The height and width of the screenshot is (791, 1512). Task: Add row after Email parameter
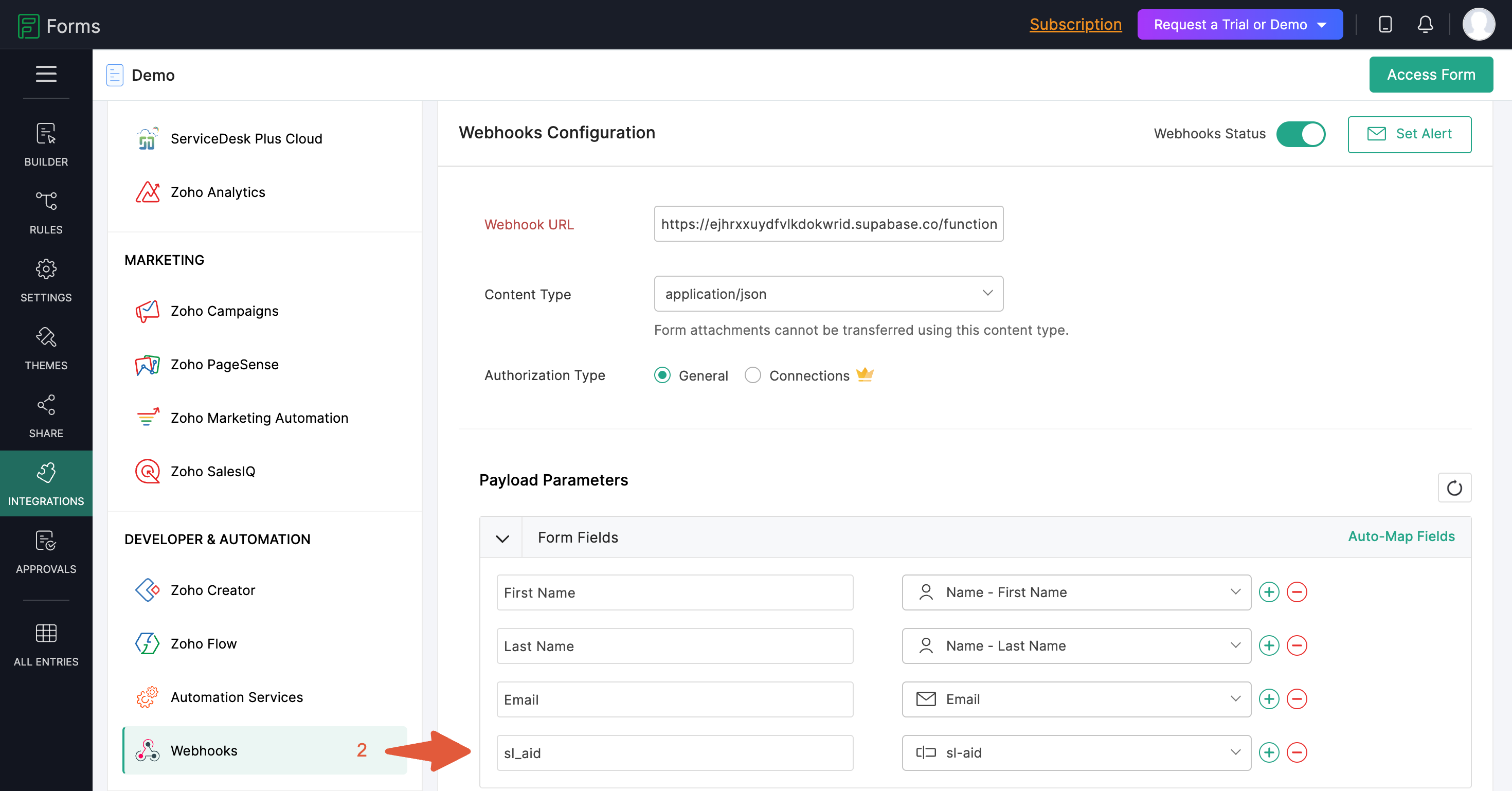(x=1269, y=699)
